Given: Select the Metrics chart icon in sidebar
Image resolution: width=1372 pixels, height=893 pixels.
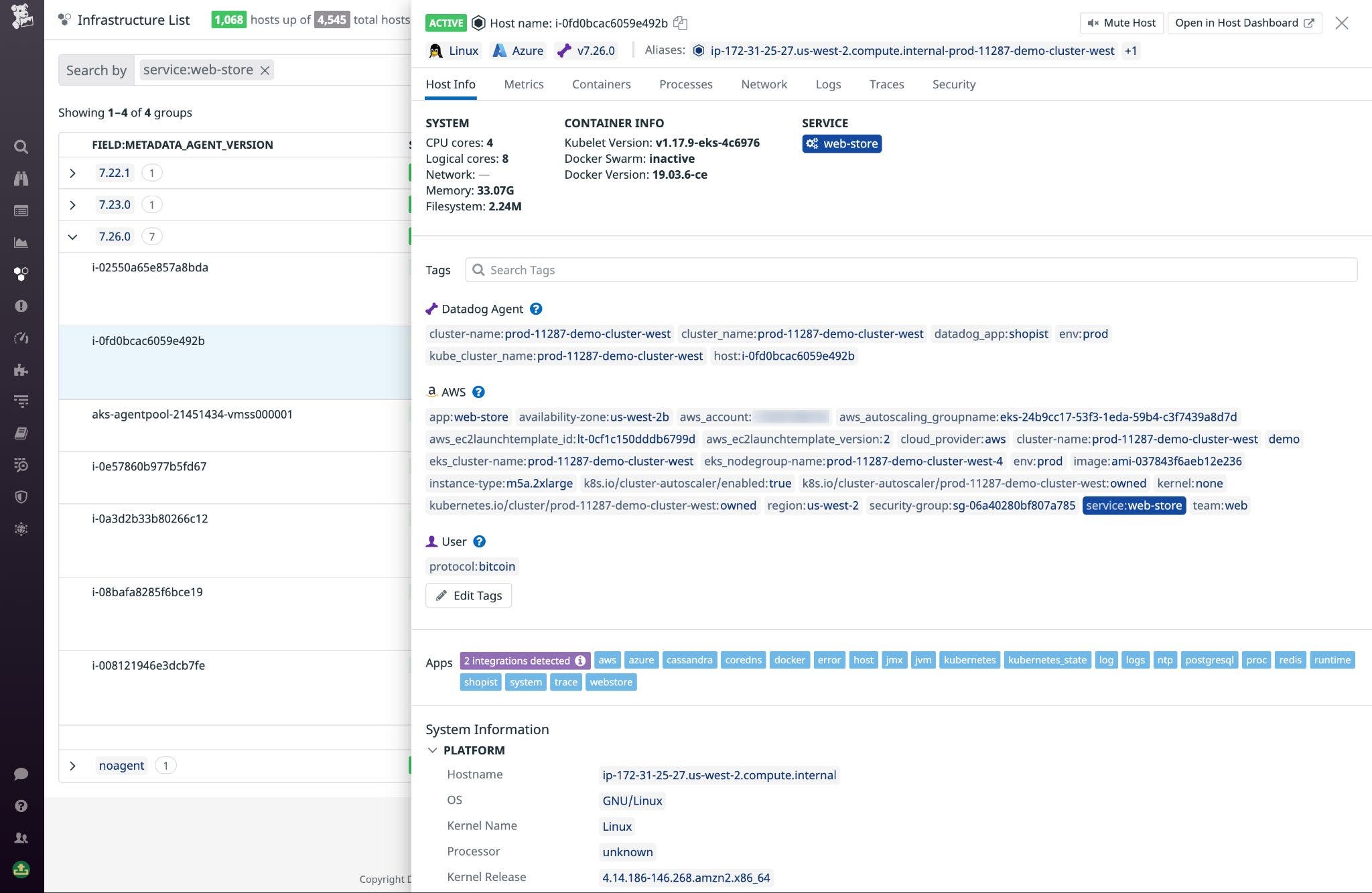Looking at the screenshot, I should [x=21, y=243].
